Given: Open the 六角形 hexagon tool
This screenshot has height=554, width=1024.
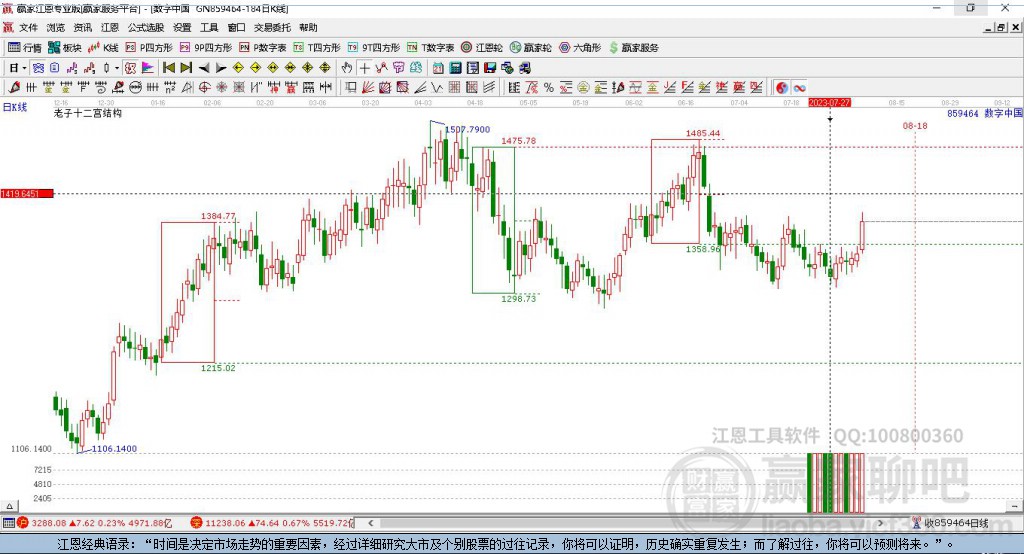Looking at the screenshot, I should 580,48.
